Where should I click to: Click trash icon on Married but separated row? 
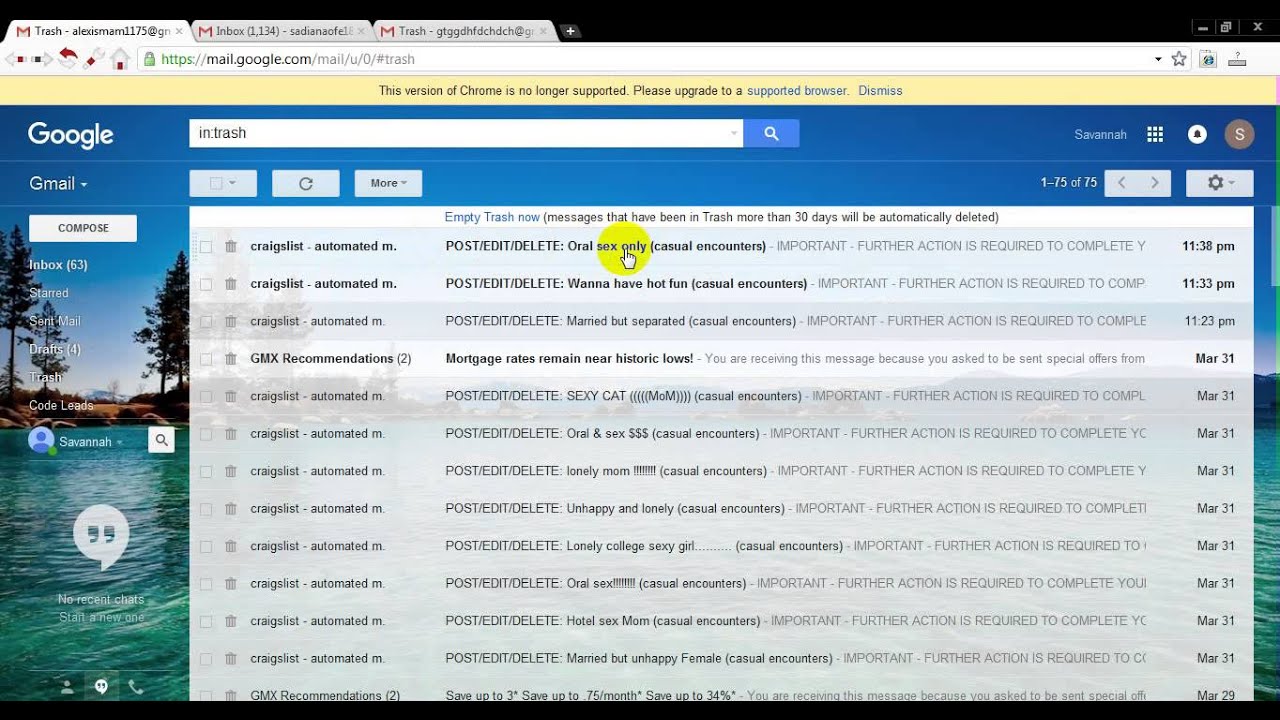[x=231, y=321]
